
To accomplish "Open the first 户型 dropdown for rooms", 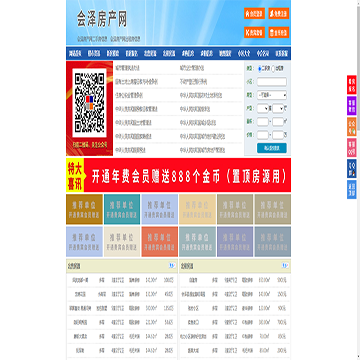I will point(263,108).
